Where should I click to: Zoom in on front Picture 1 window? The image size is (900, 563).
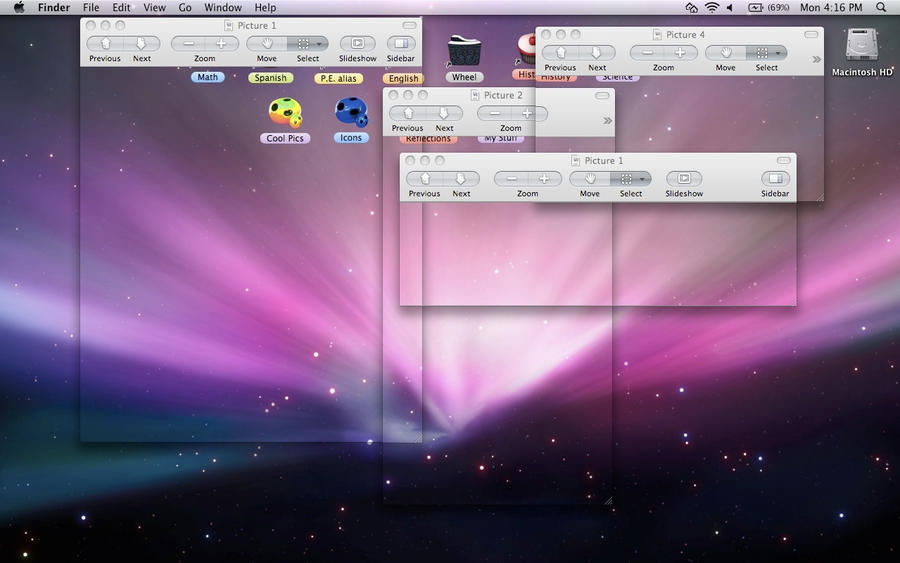544,179
